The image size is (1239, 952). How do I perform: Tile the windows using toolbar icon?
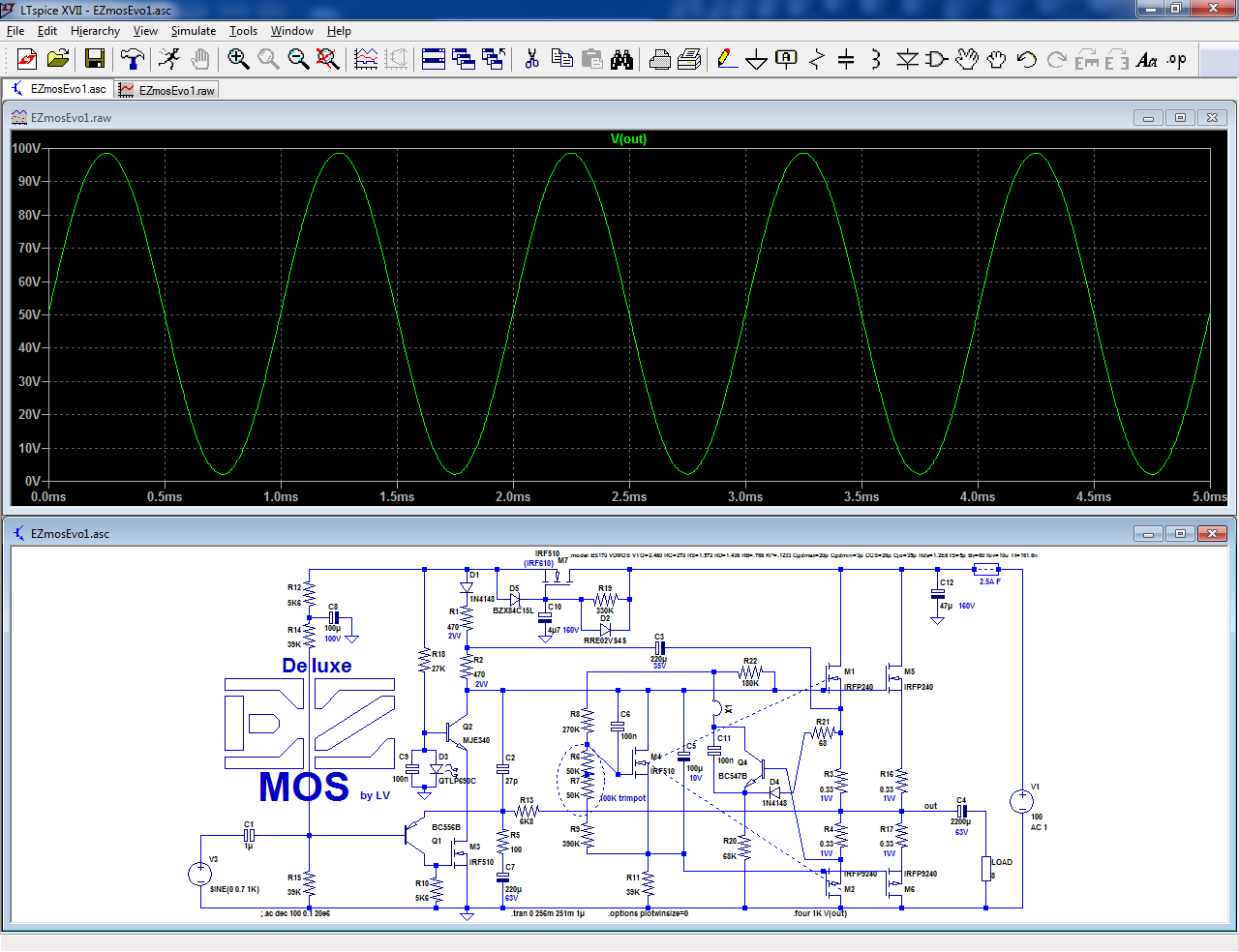(x=434, y=60)
